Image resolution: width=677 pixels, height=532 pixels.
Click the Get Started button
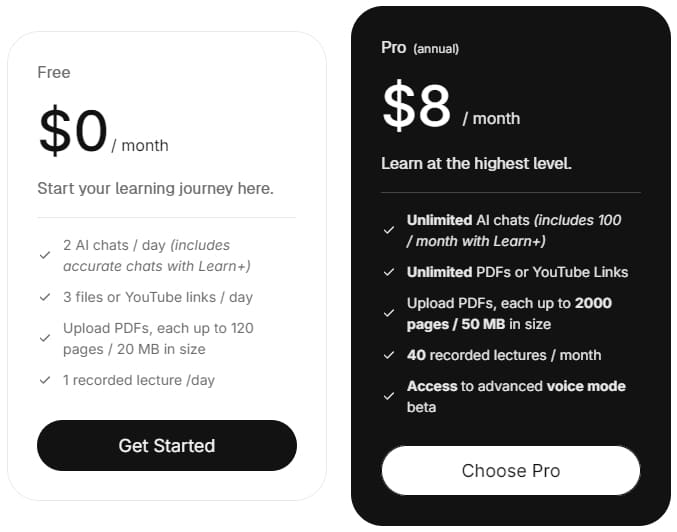tap(167, 445)
